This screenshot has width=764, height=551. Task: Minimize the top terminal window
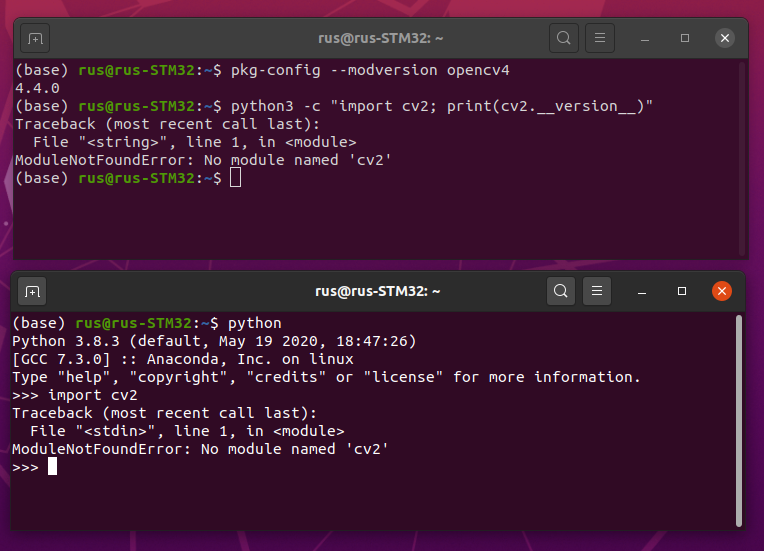(x=645, y=38)
